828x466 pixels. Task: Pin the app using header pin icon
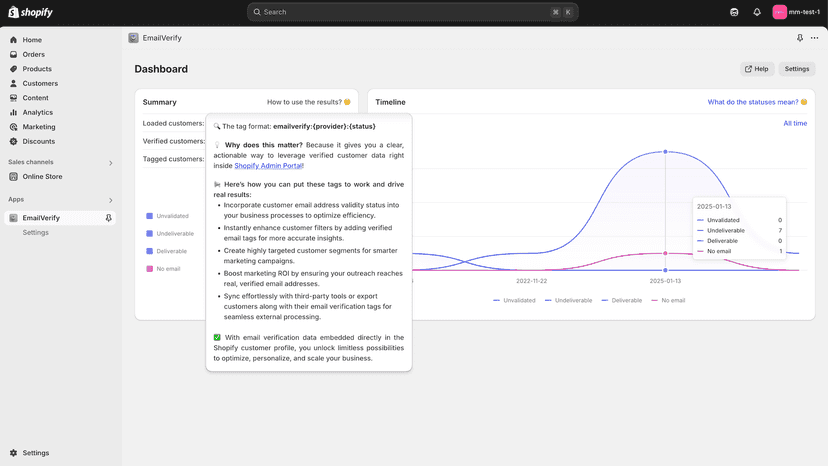(x=799, y=38)
